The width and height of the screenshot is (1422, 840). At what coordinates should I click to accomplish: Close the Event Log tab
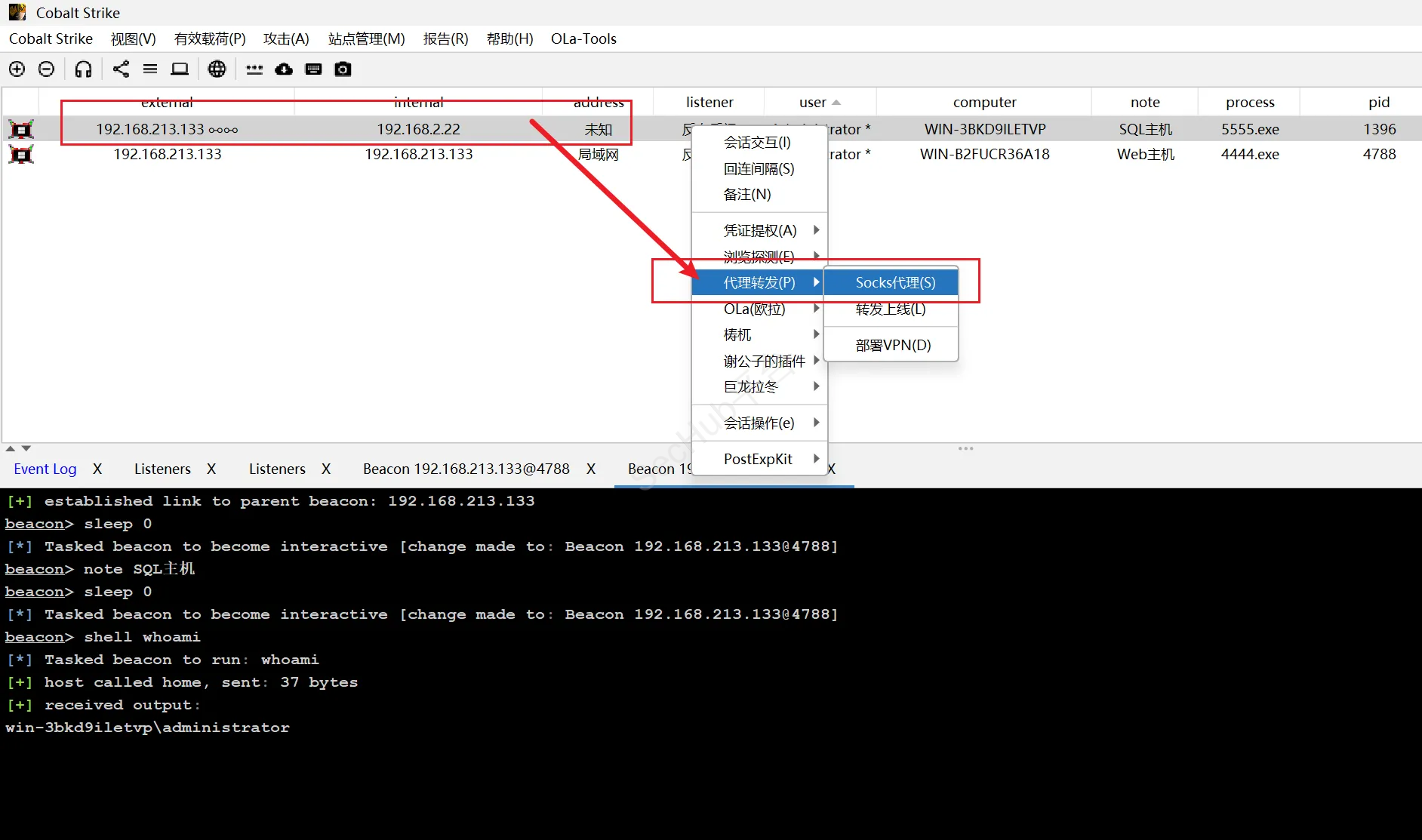(97, 469)
